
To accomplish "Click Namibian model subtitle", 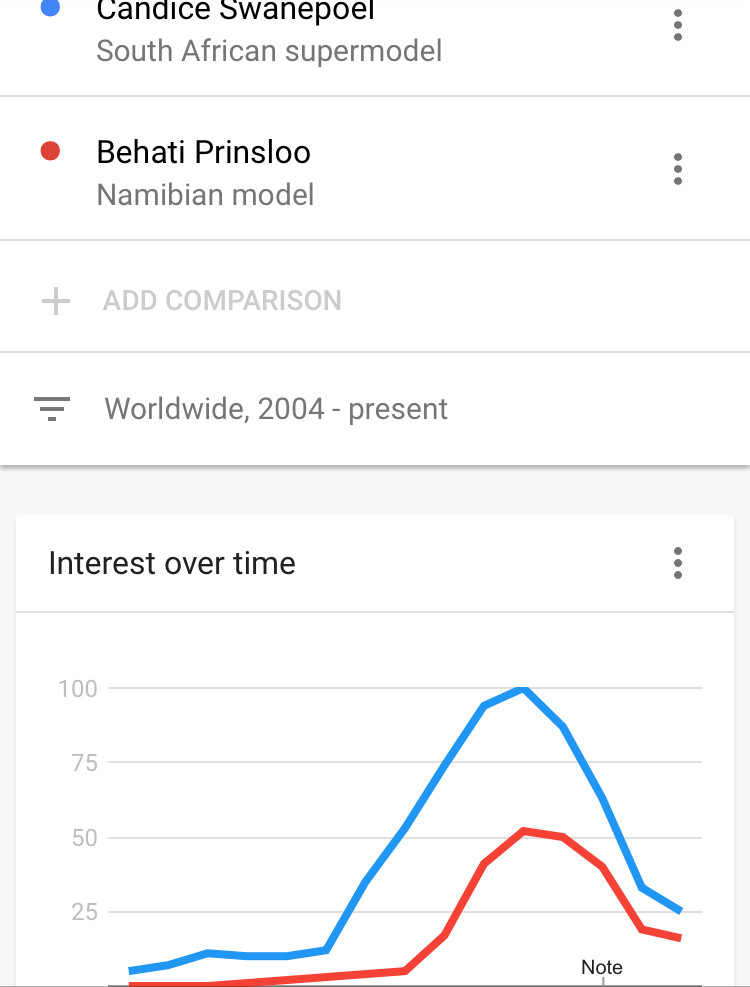I will tap(205, 195).
